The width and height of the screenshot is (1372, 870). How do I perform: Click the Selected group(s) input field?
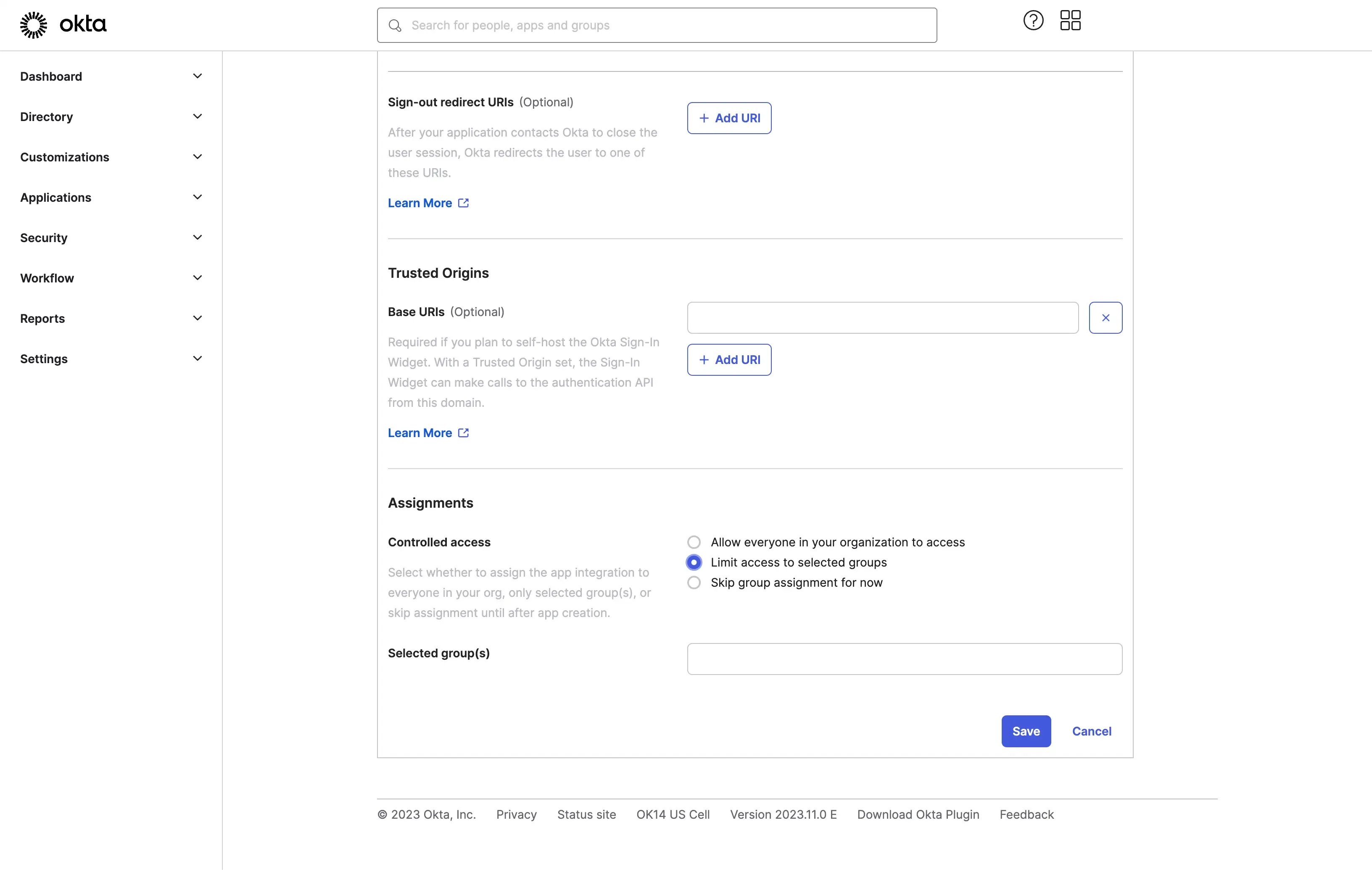pyautogui.click(x=904, y=658)
